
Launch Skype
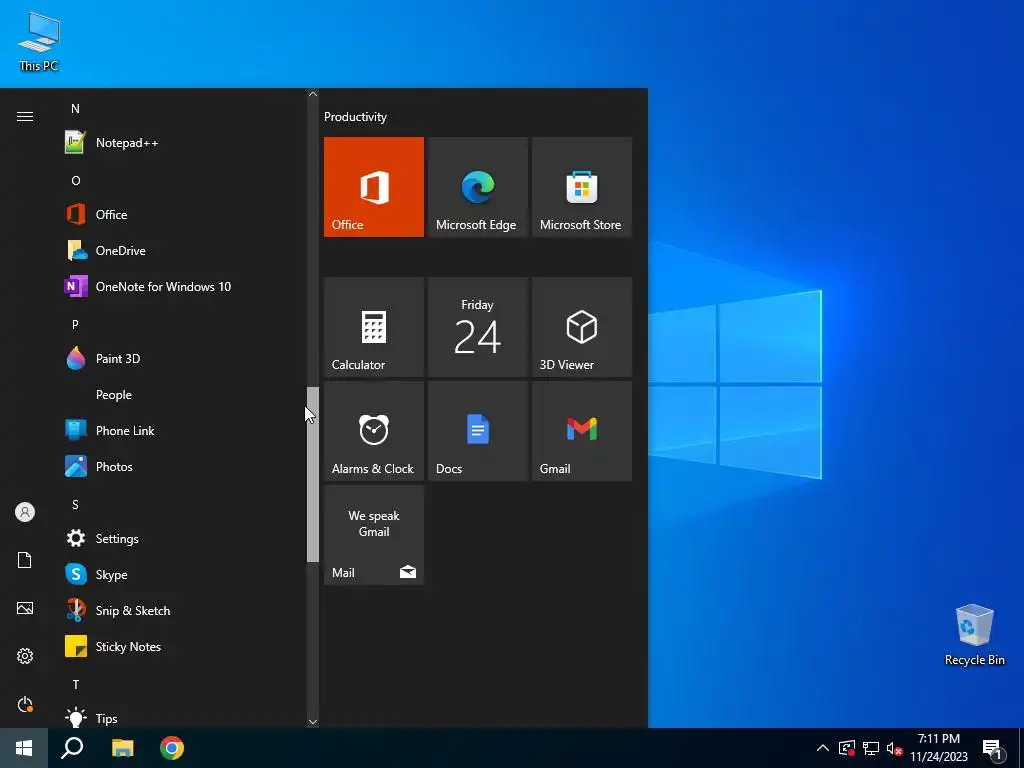[183, 575]
